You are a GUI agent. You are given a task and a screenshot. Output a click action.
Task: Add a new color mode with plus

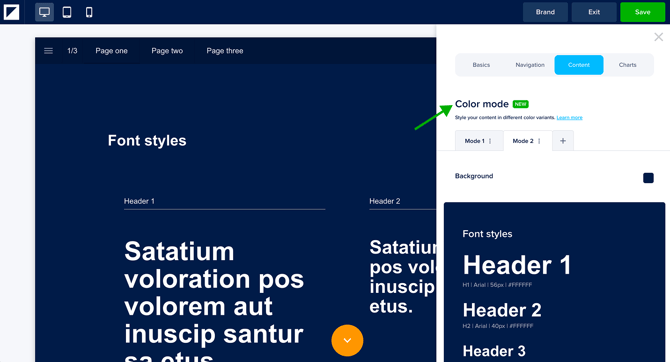pos(563,141)
